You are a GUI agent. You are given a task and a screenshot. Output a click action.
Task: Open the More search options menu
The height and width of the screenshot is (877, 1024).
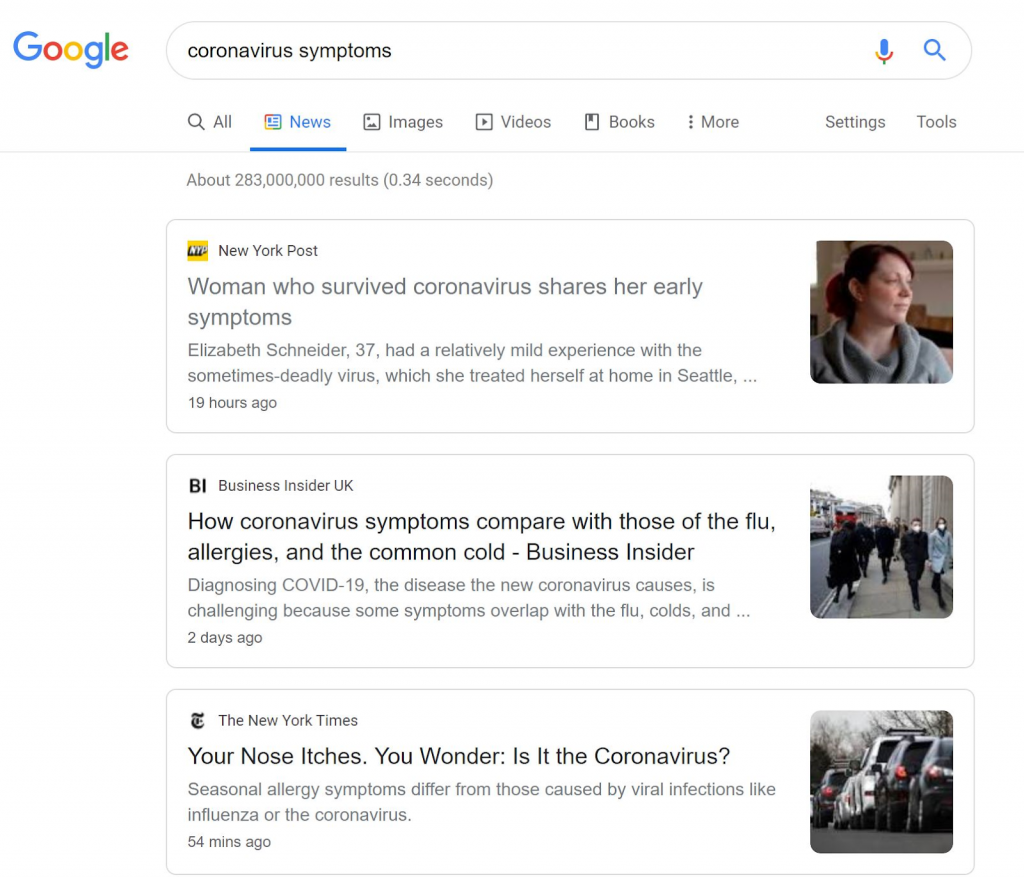712,121
